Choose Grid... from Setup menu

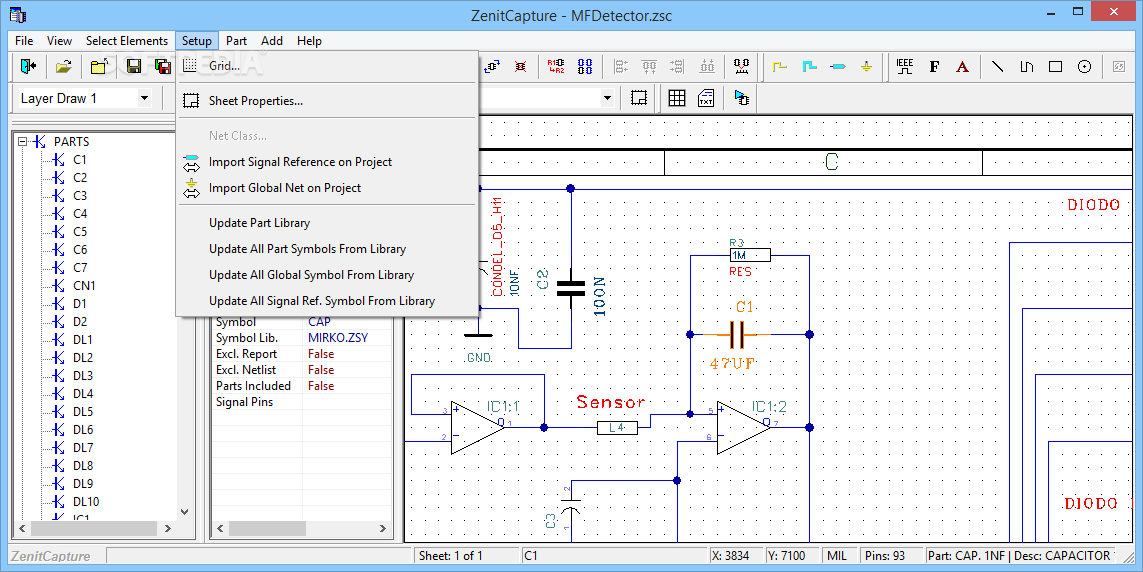[327, 66]
